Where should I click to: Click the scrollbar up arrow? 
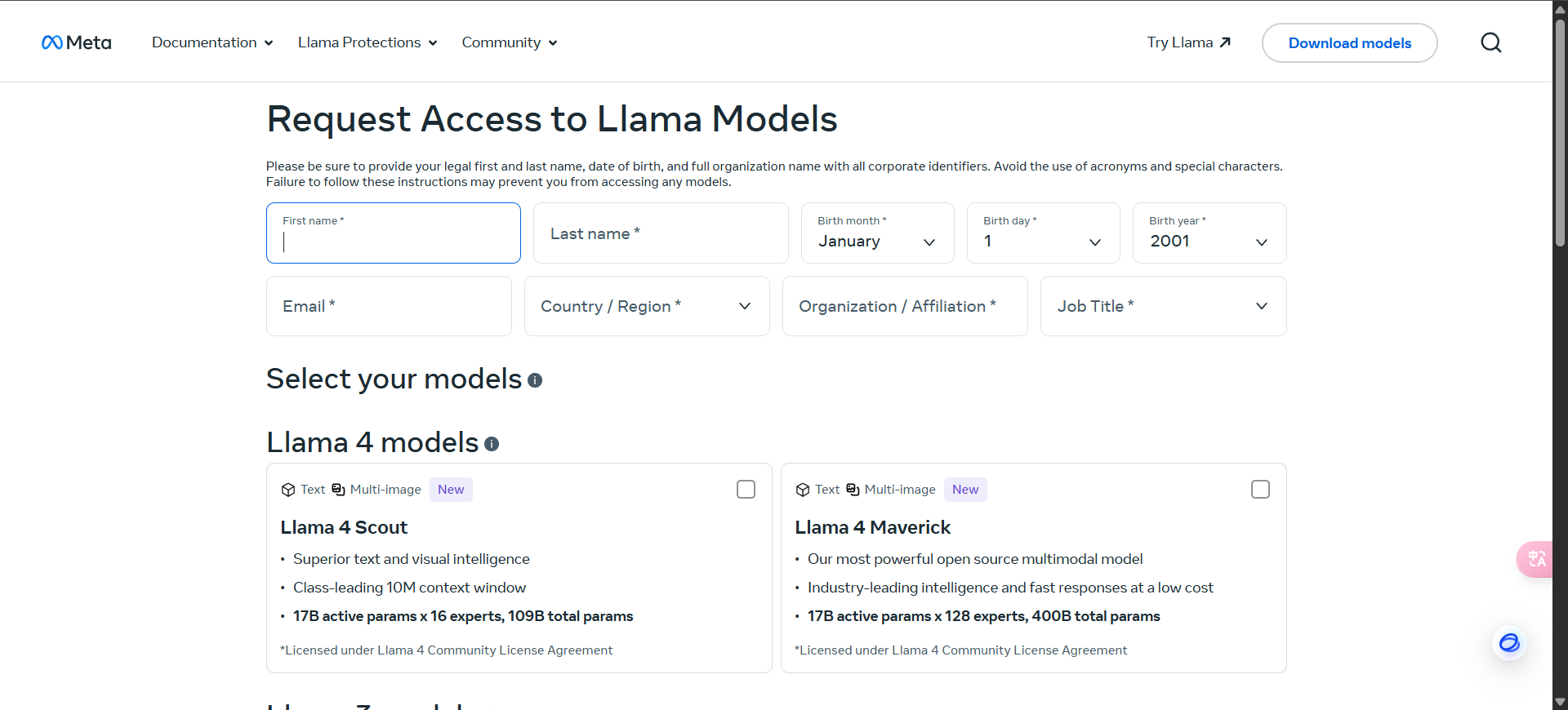point(1560,9)
